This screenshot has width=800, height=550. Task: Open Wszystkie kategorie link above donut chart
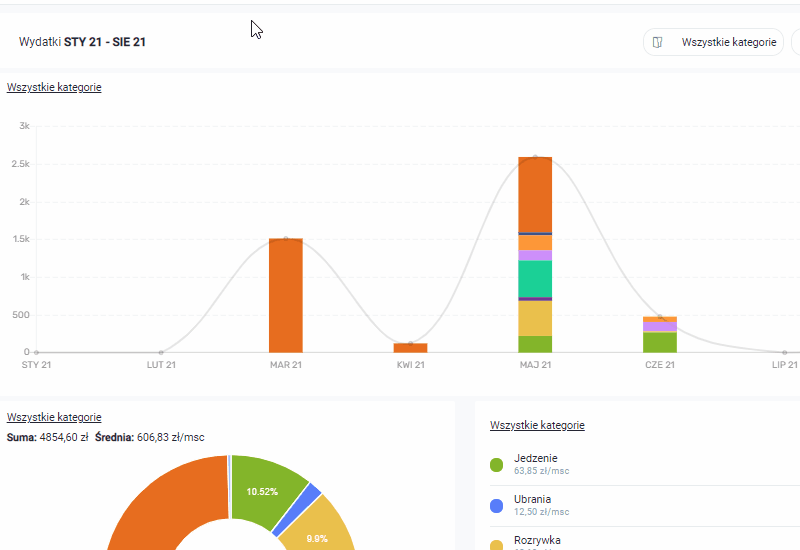pos(54,417)
